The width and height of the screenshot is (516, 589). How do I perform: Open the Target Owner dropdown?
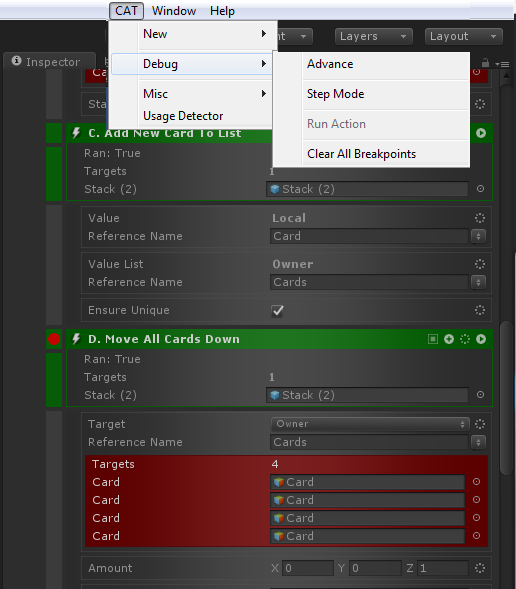tap(370, 424)
